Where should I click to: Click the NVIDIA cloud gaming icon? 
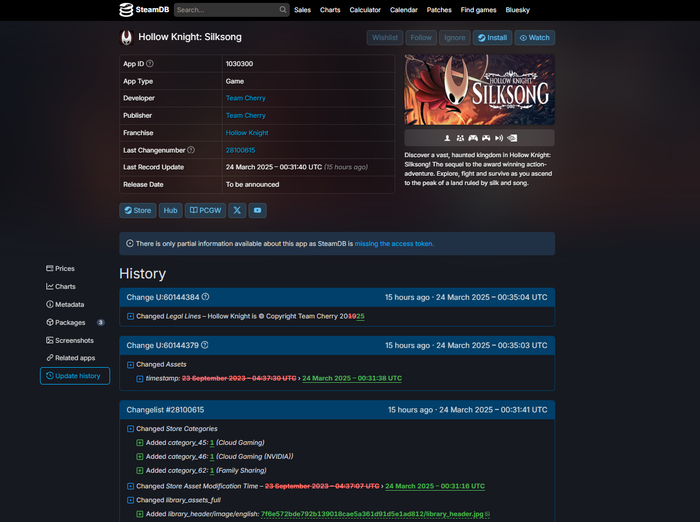(512, 138)
